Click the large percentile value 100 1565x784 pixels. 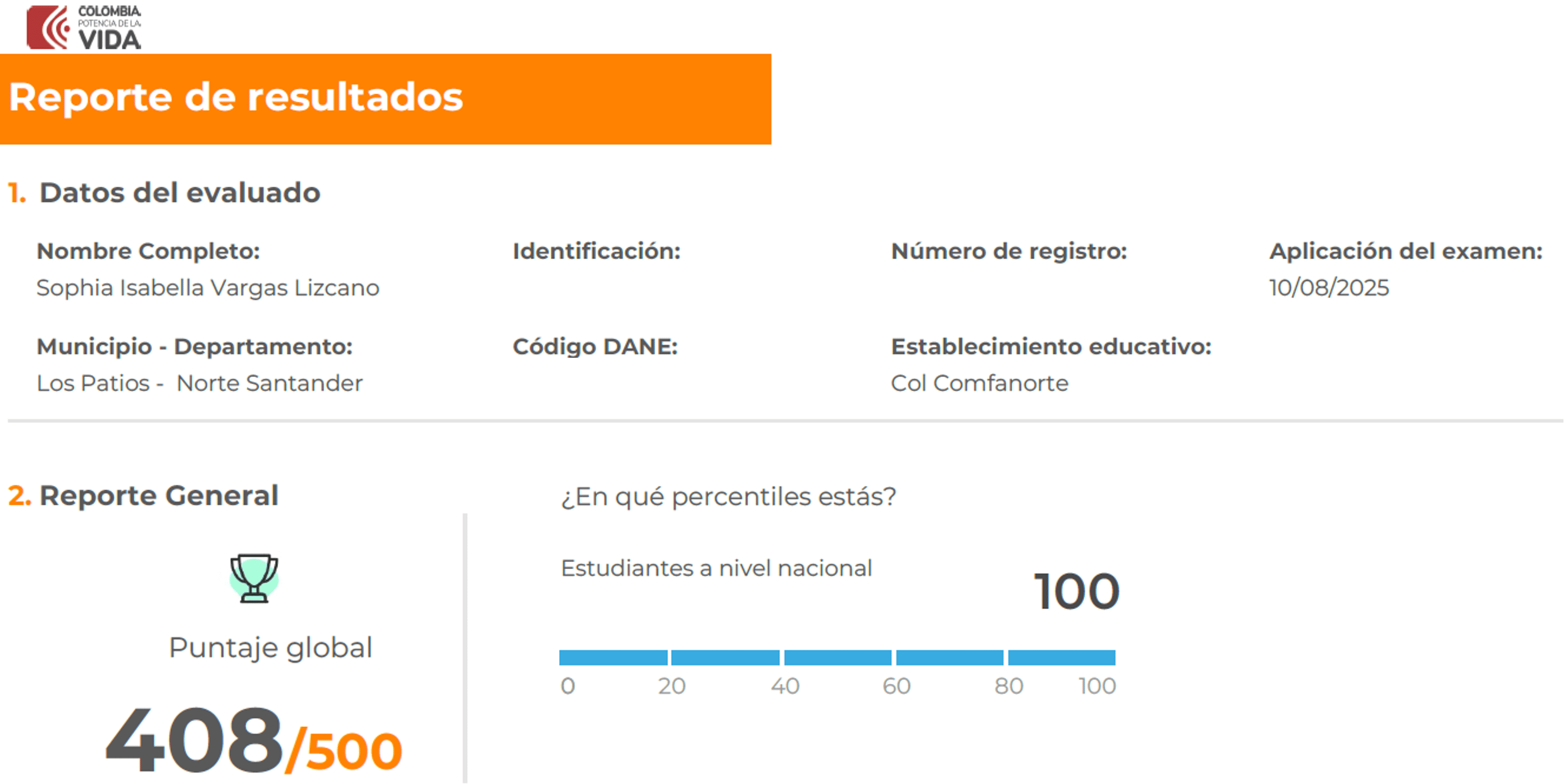(1076, 592)
